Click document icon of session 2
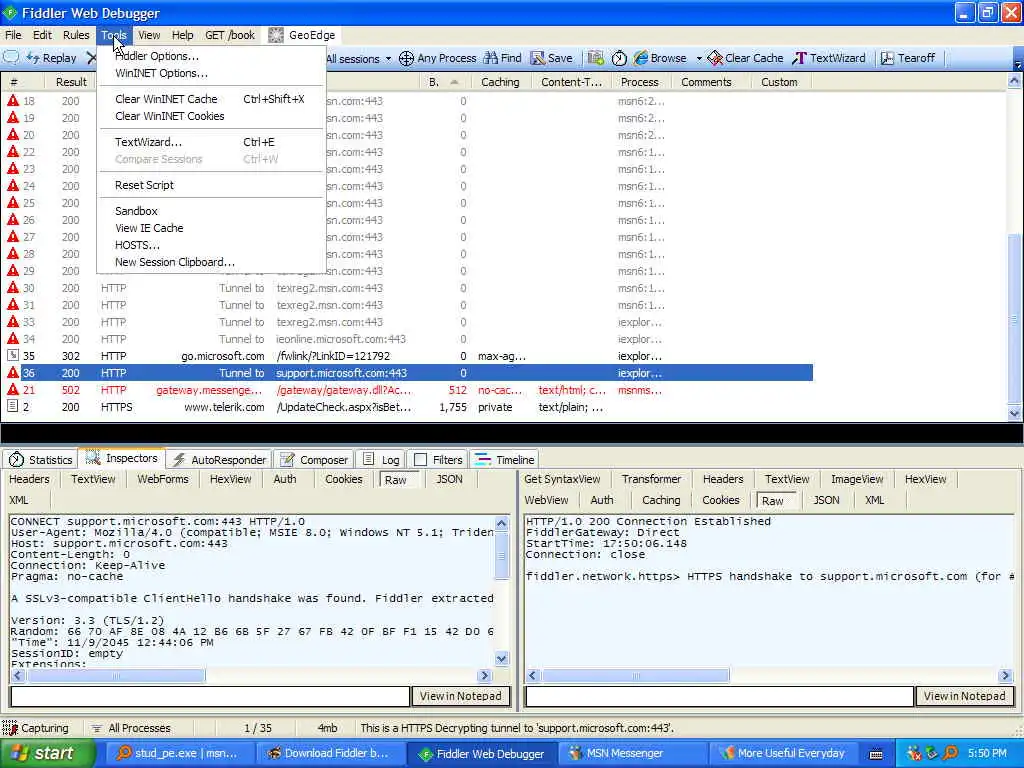 pos(12,406)
